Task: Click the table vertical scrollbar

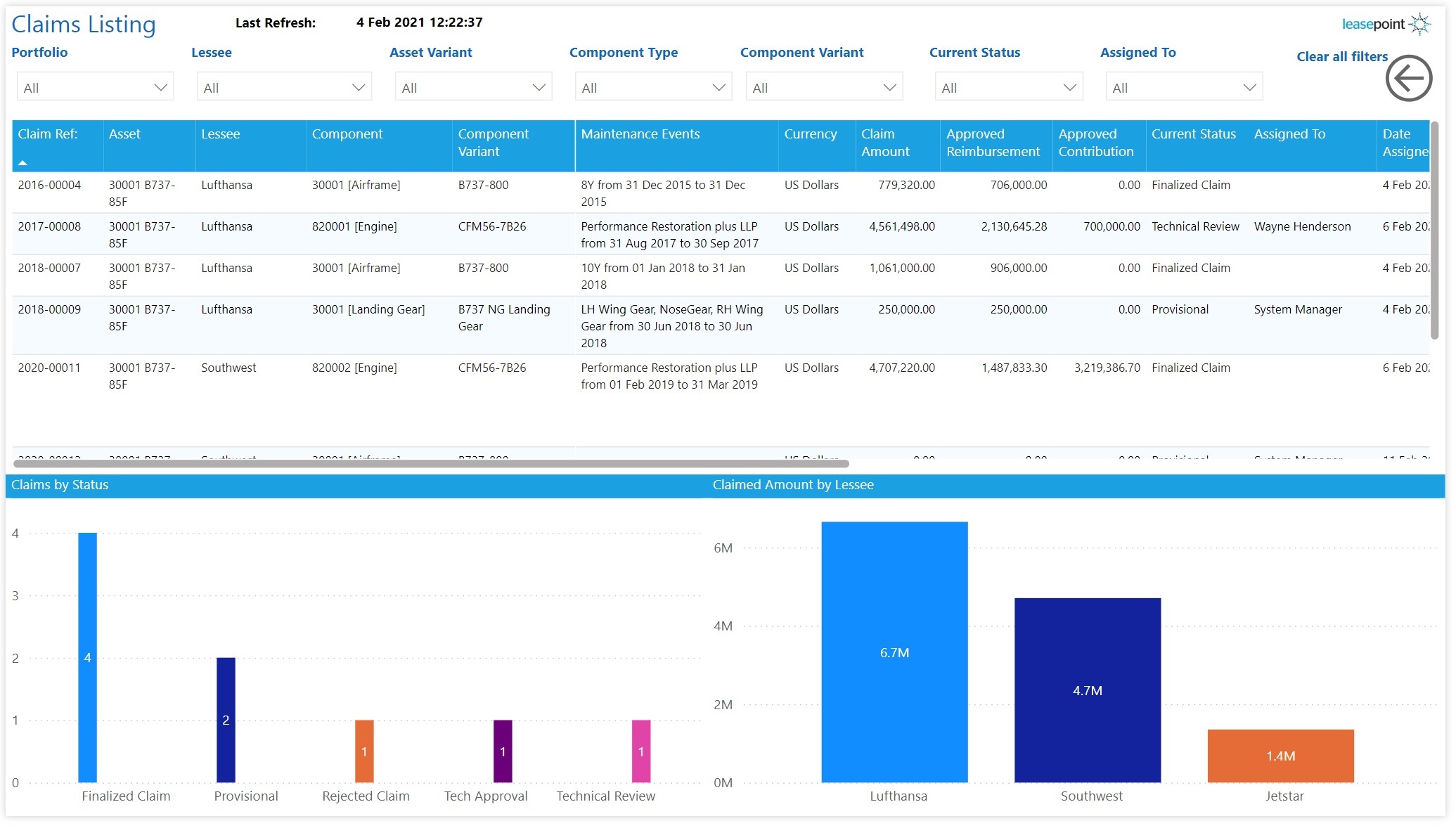Action: pos(1434,231)
